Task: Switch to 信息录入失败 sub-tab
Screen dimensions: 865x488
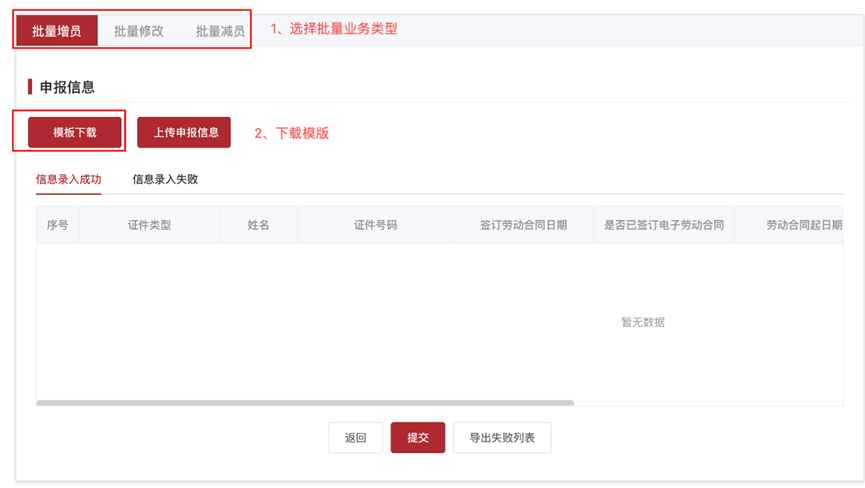Action: 165,180
